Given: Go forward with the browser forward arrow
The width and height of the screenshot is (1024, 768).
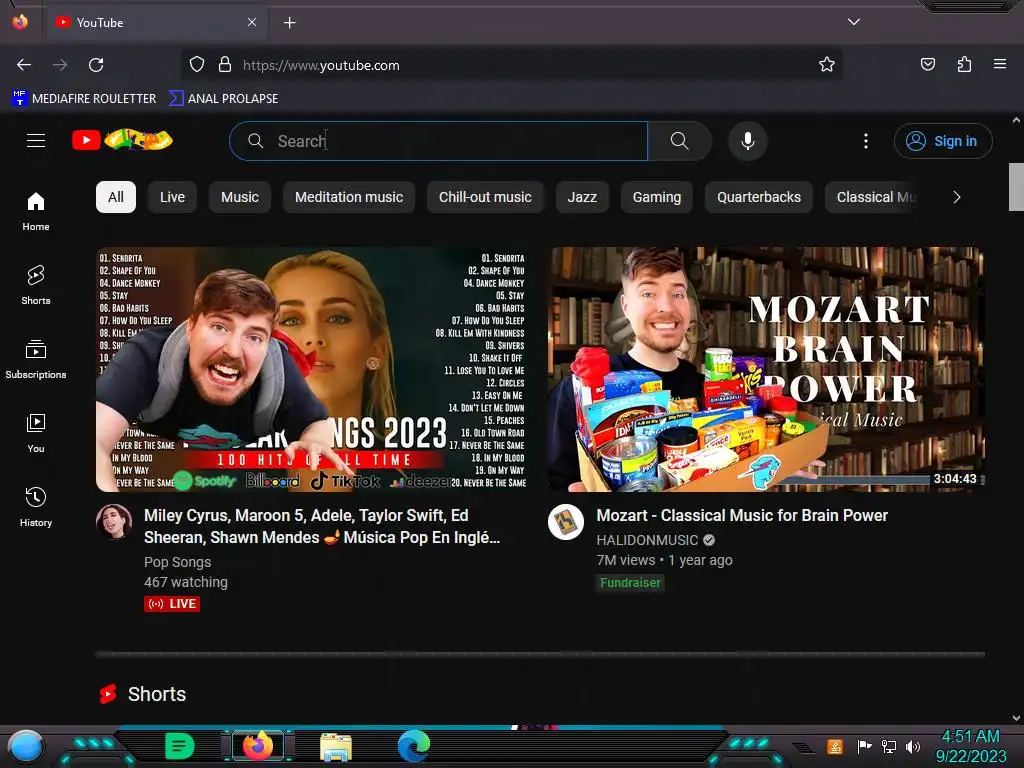Looking at the screenshot, I should tap(60, 65).
